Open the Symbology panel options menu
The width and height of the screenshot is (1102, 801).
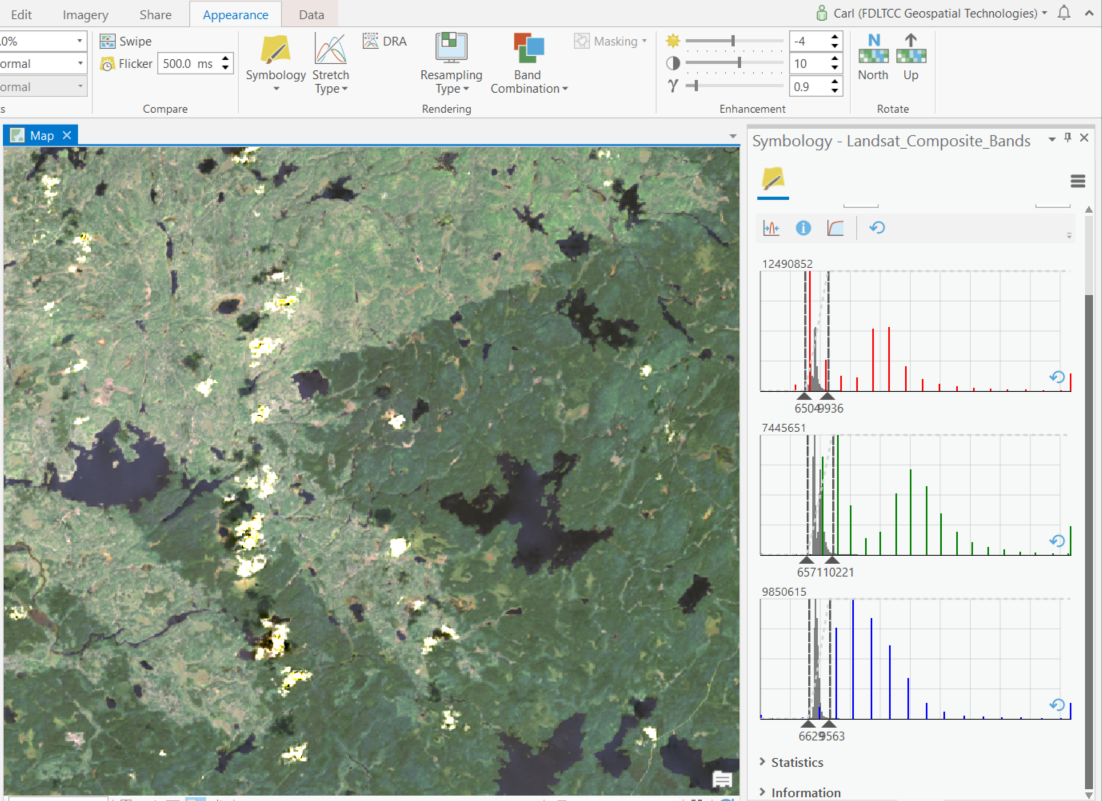coord(1077,181)
